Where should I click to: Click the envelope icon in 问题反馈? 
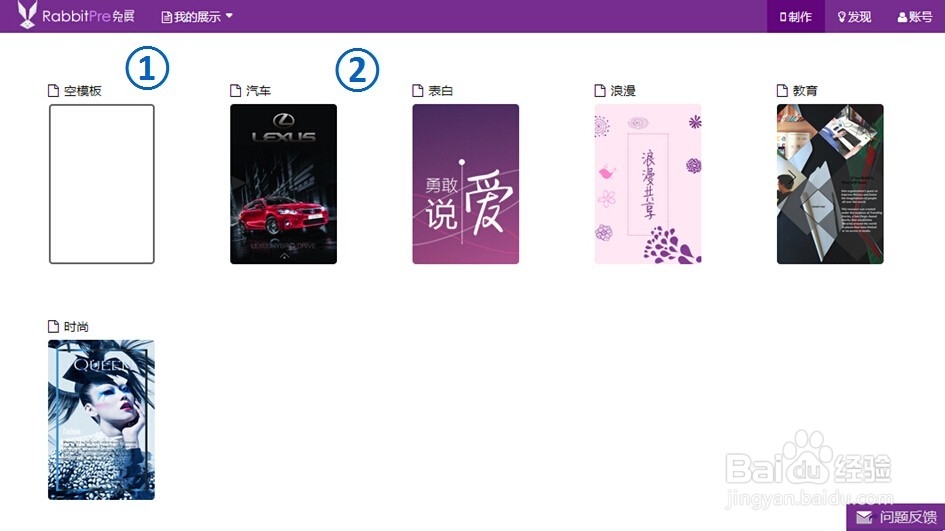[864, 517]
